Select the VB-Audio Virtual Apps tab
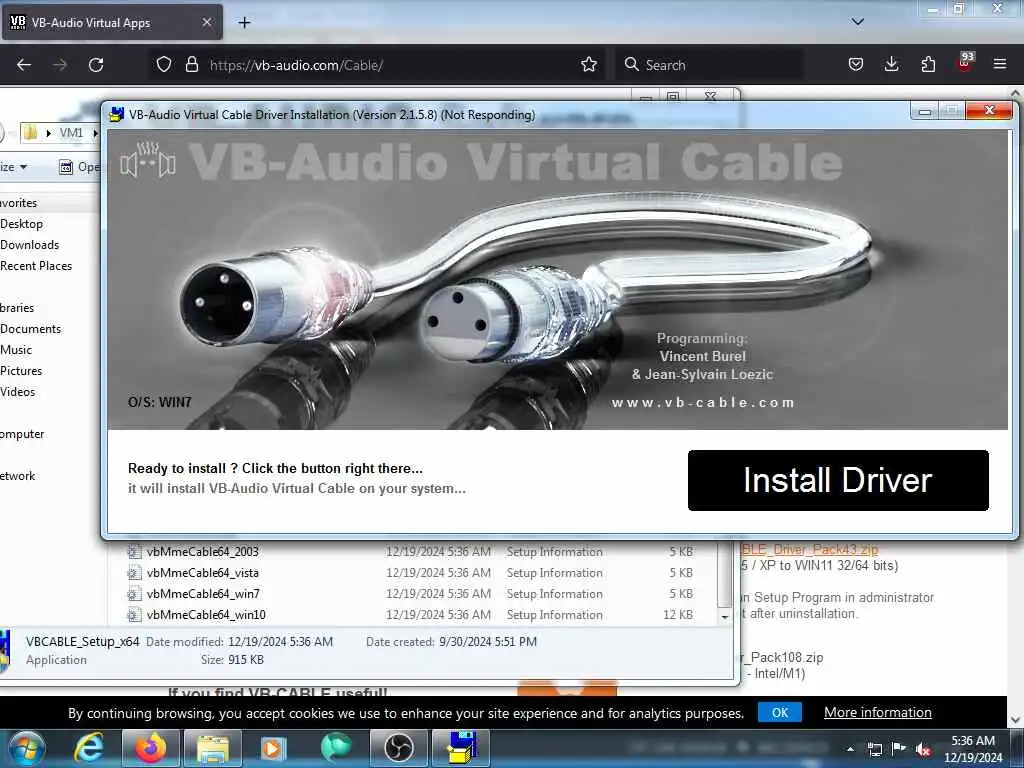The image size is (1024, 768). point(112,23)
